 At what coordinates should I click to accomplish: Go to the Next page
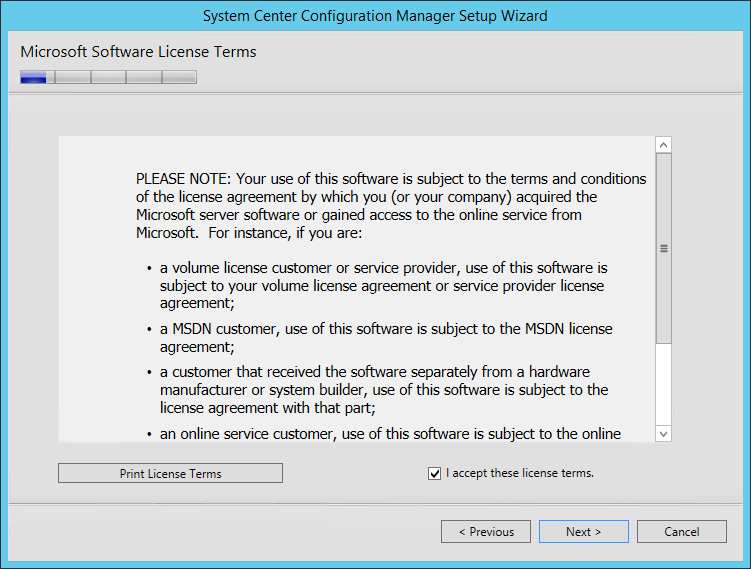coord(583,532)
